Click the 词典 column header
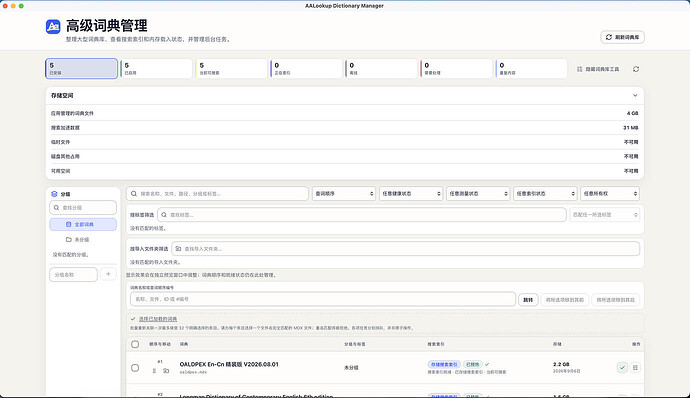The image size is (690, 398). [184, 344]
